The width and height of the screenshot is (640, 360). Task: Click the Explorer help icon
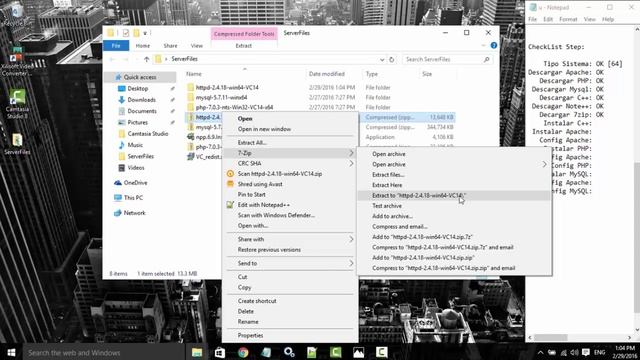coord(493,46)
